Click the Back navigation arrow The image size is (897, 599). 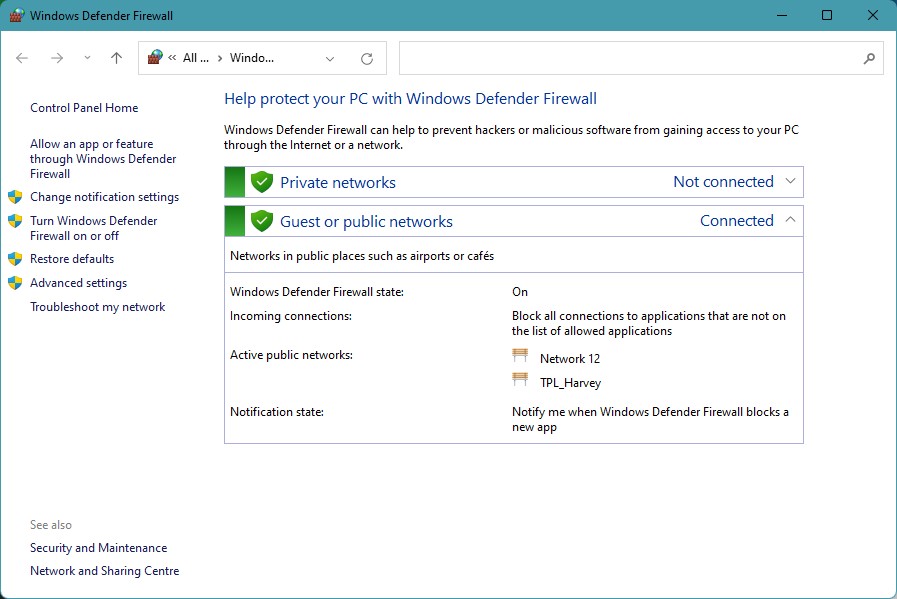(x=22, y=58)
